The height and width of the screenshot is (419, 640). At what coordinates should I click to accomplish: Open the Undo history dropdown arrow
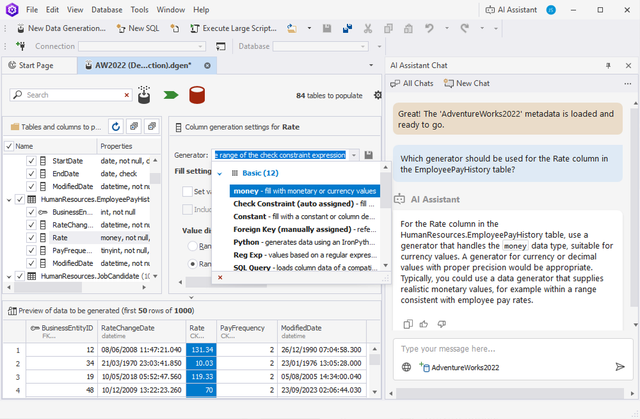tap(447, 28)
